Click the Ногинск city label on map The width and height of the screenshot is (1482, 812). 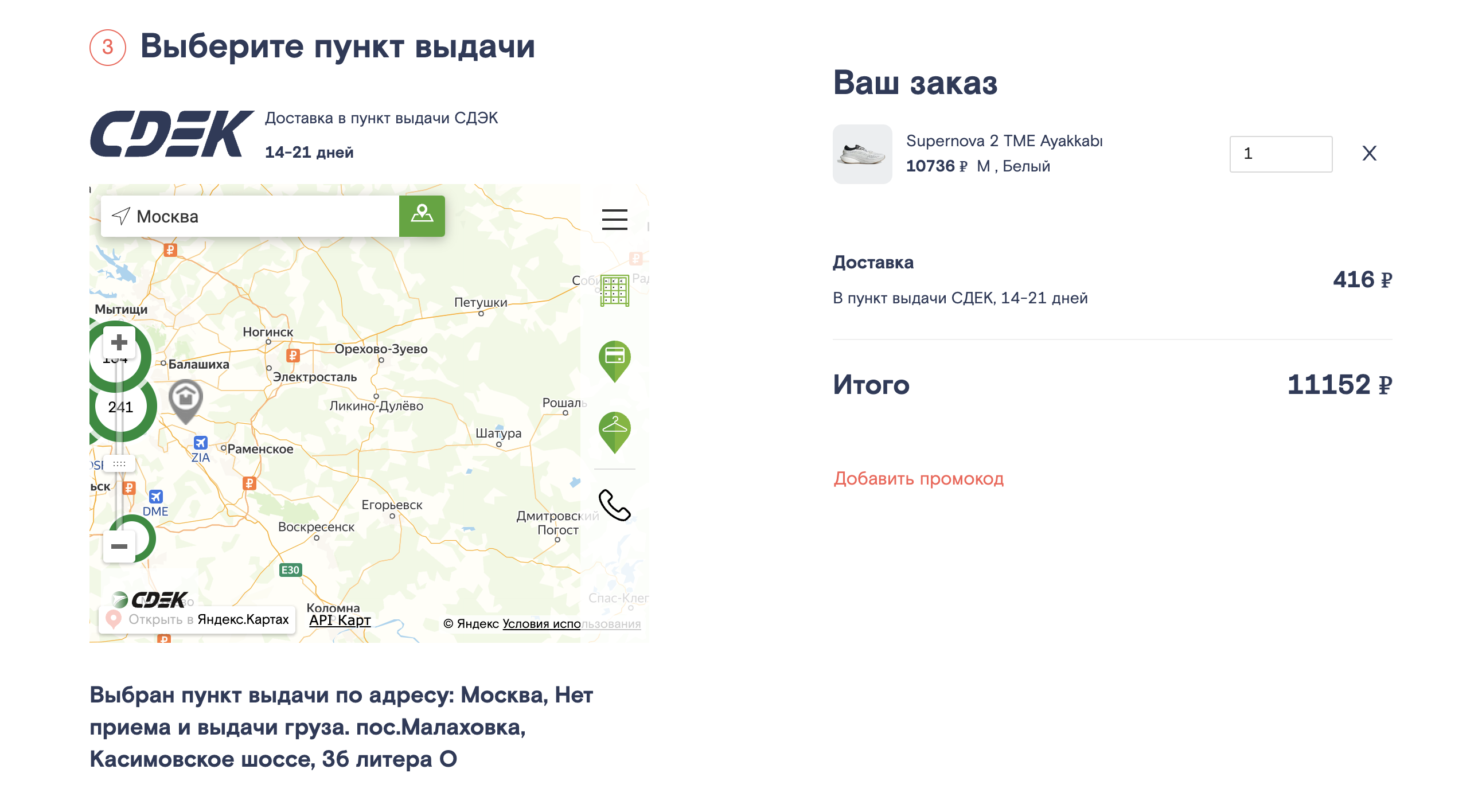[267, 333]
